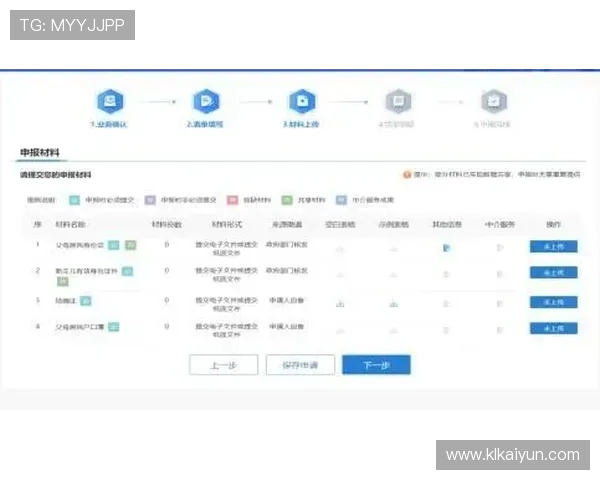Click the blue-grey 中介 service legend icon

pyautogui.click(x=341, y=200)
